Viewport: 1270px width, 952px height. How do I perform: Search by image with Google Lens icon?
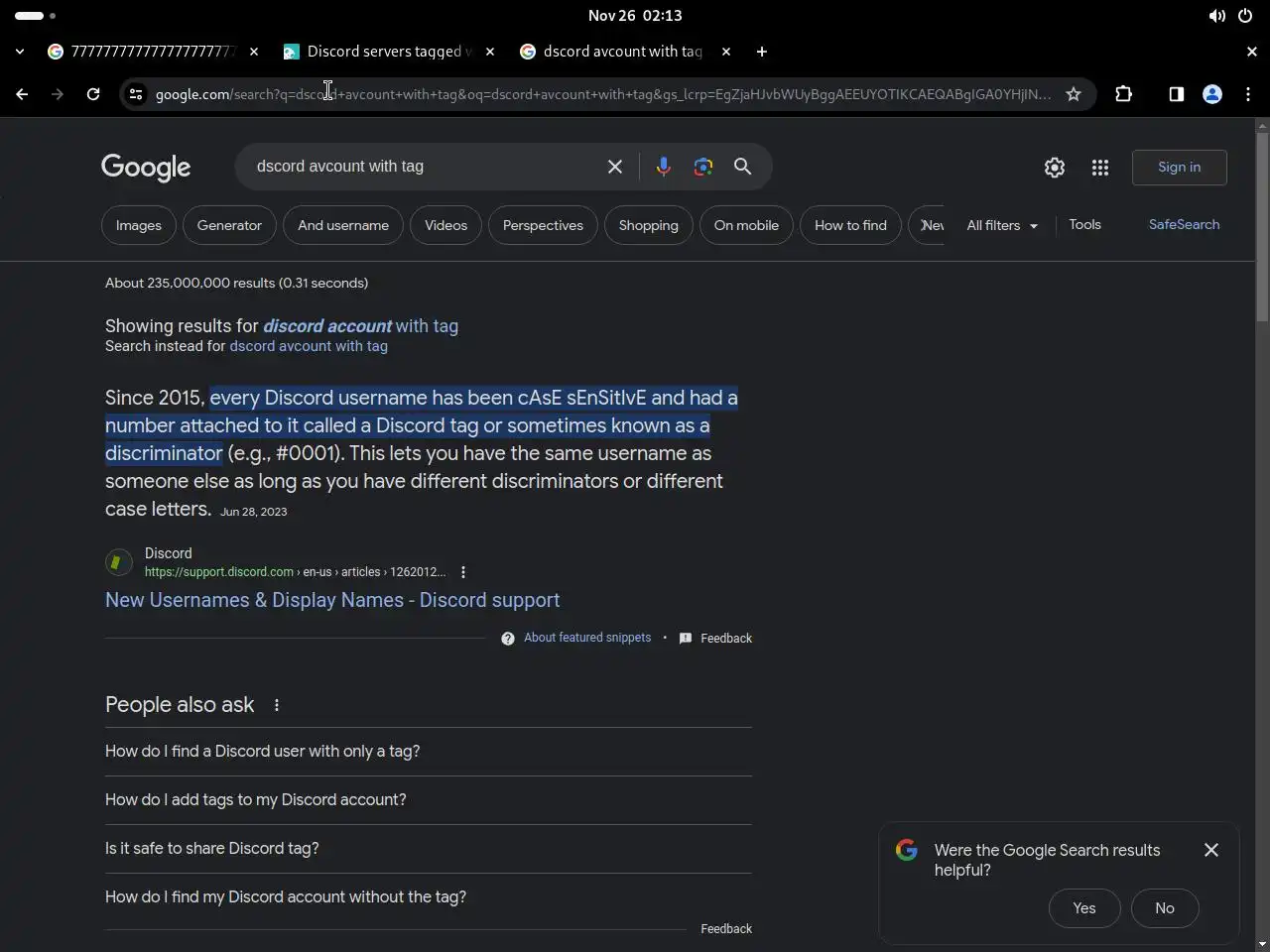[703, 167]
